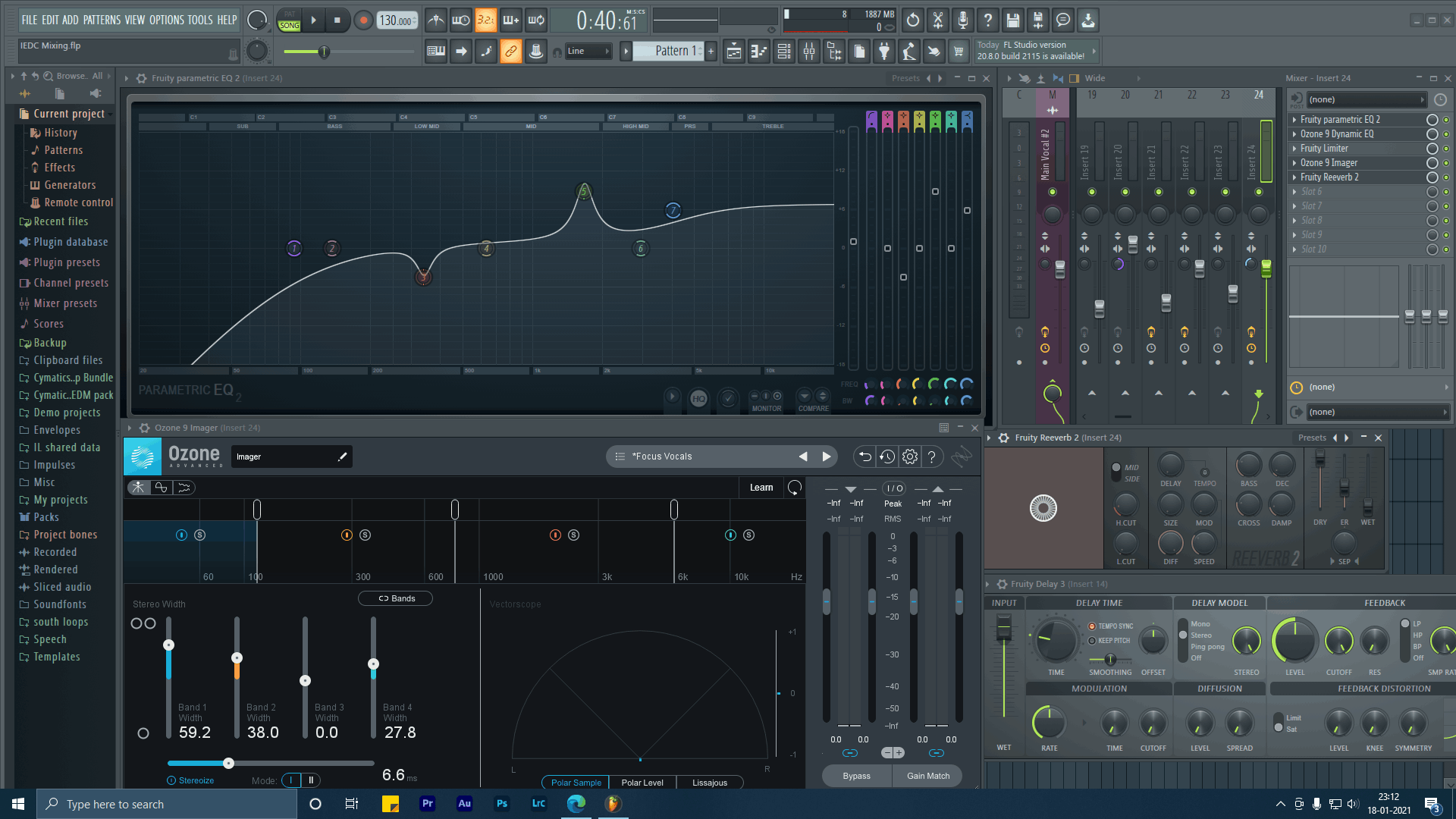Viewport: 1456px width, 819px height.
Task: Click the record button in transport
Action: click(x=363, y=20)
